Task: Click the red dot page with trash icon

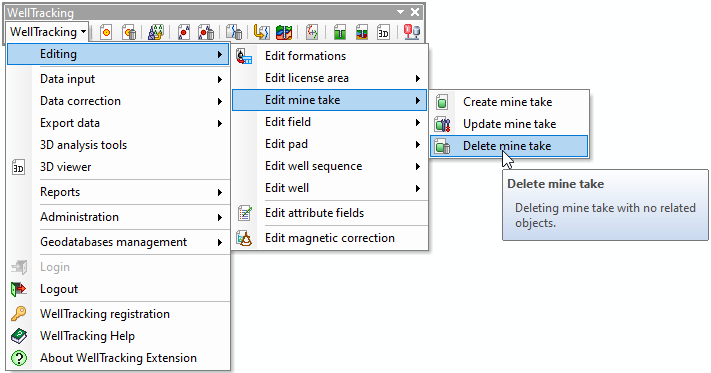Action: 206,32
